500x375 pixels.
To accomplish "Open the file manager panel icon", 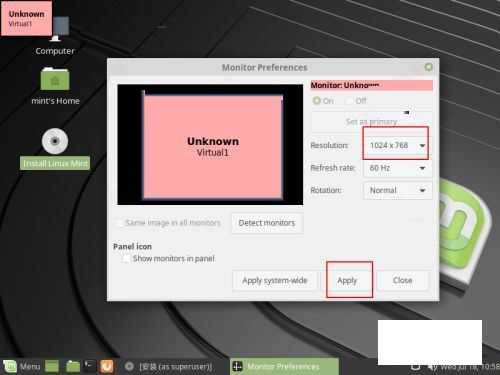I will [73, 367].
